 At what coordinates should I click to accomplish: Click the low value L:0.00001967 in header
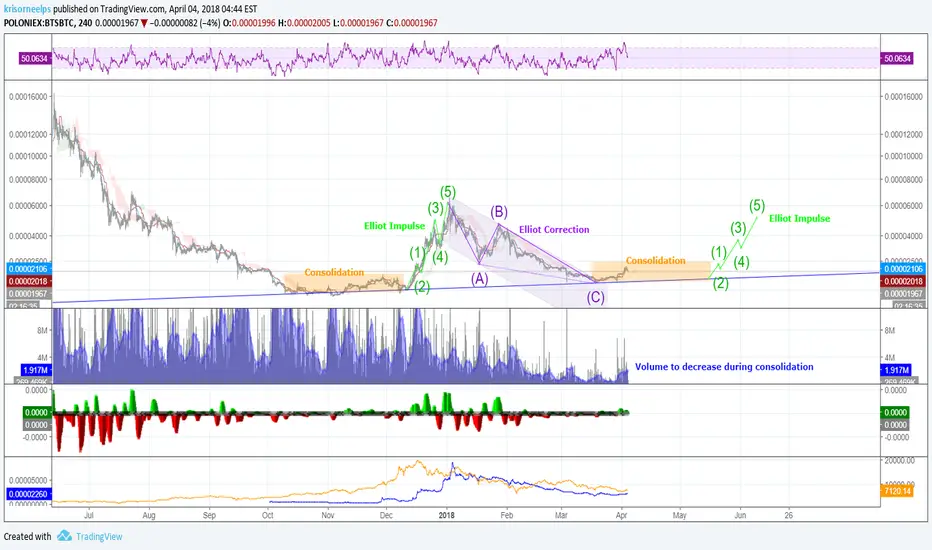358,23
